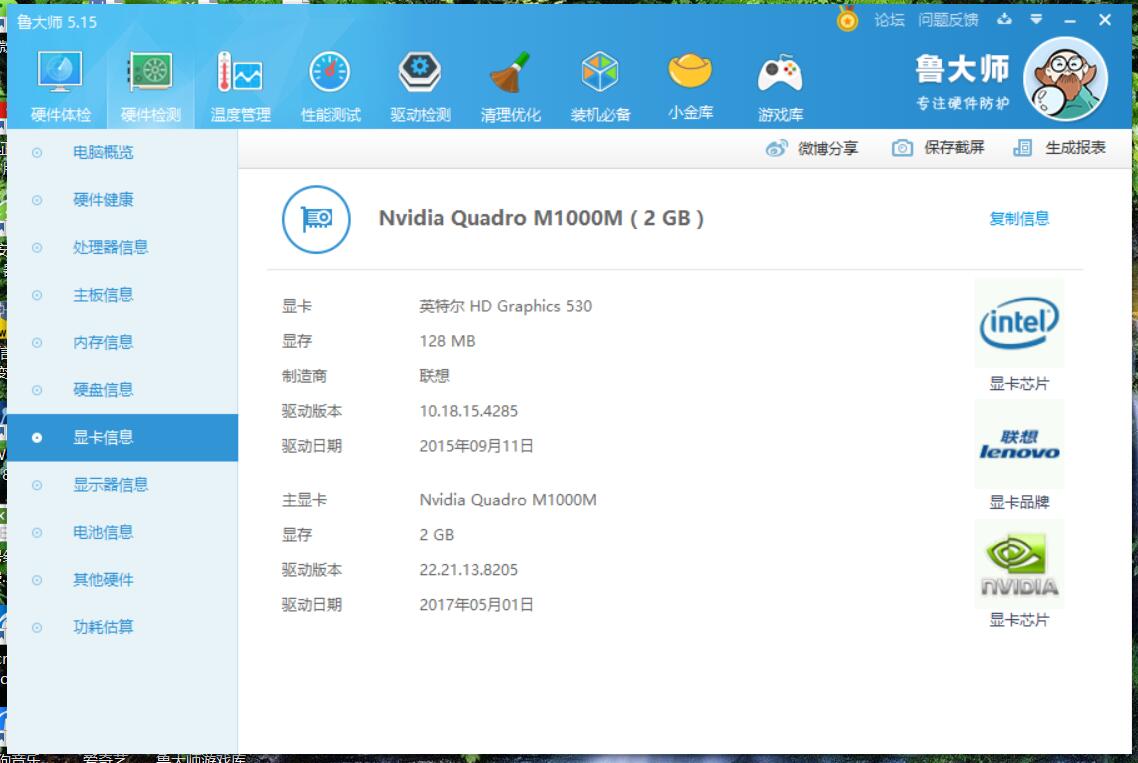
Task: Open the 游戏库 gamepad icon
Action: click(x=780, y=74)
